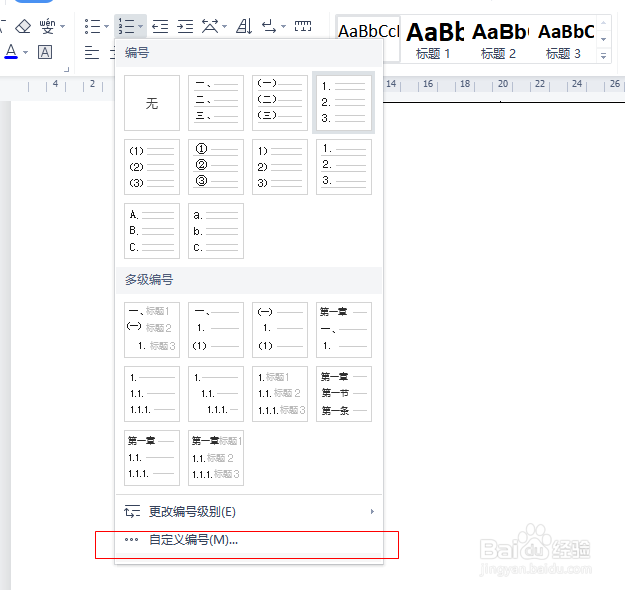Open font group dialog launcher corner icon
The image size is (625, 590).
(67, 70)
